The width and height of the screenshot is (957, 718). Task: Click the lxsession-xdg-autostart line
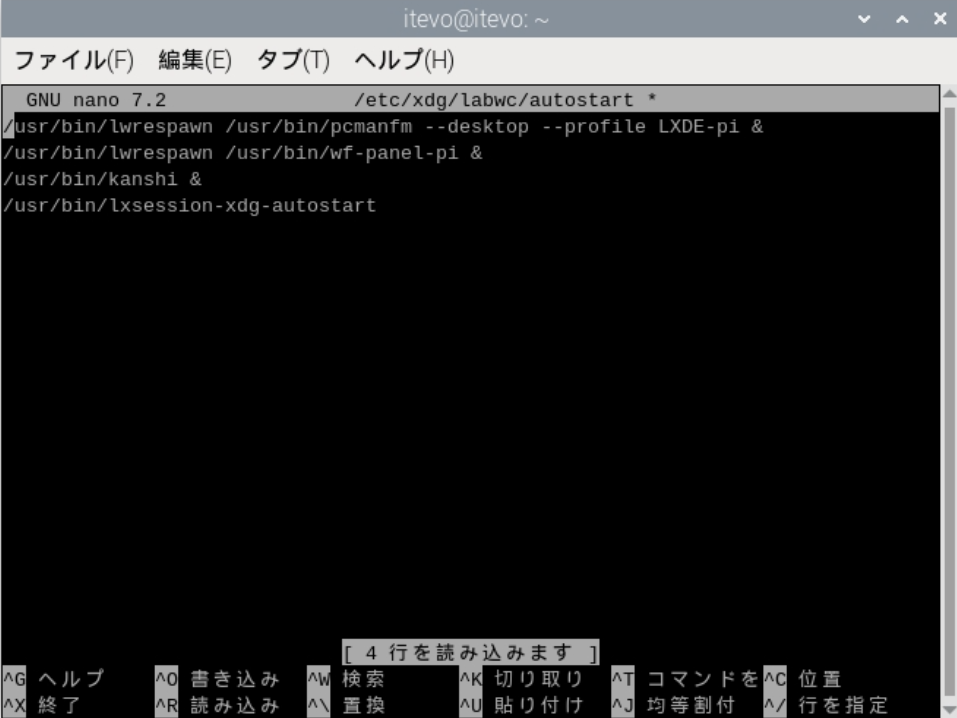[190, 206]
